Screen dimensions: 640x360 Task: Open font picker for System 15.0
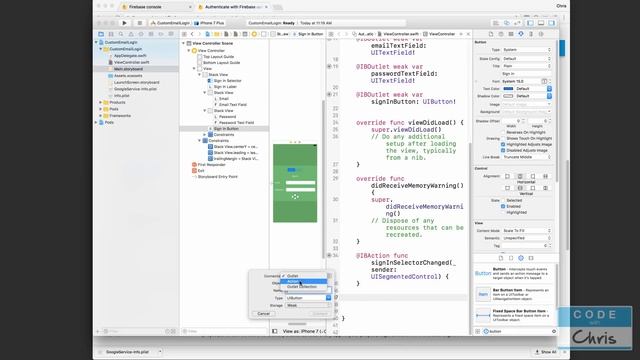click(x=544, y=81)
